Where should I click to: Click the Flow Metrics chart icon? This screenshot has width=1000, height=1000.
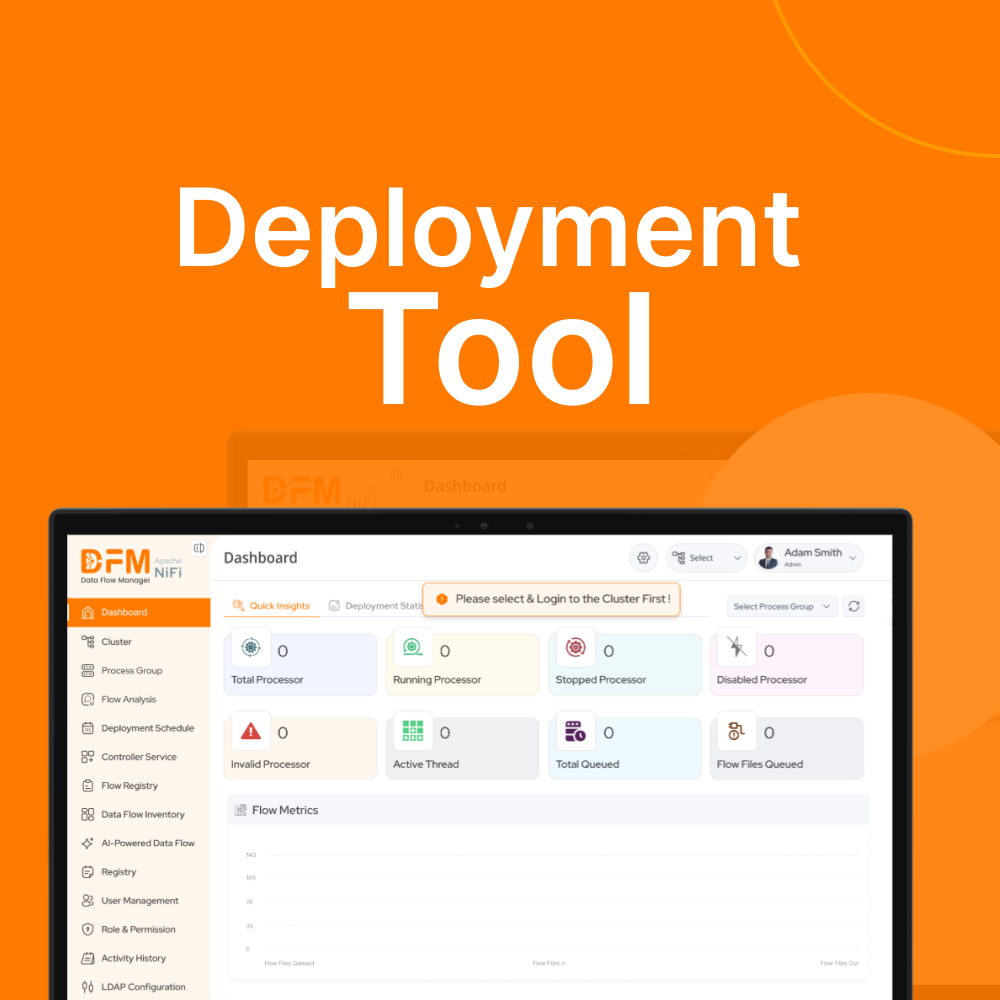240,810
